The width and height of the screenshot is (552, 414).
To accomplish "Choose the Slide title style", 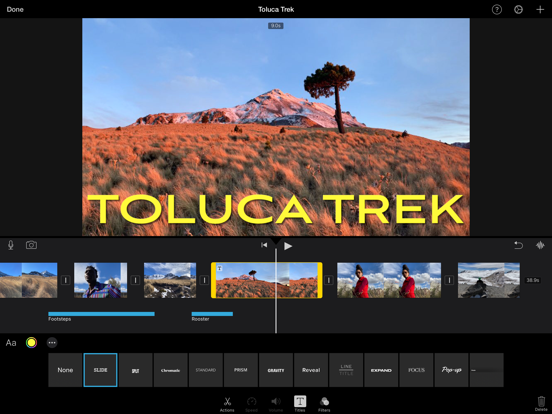I will (100, 370).
